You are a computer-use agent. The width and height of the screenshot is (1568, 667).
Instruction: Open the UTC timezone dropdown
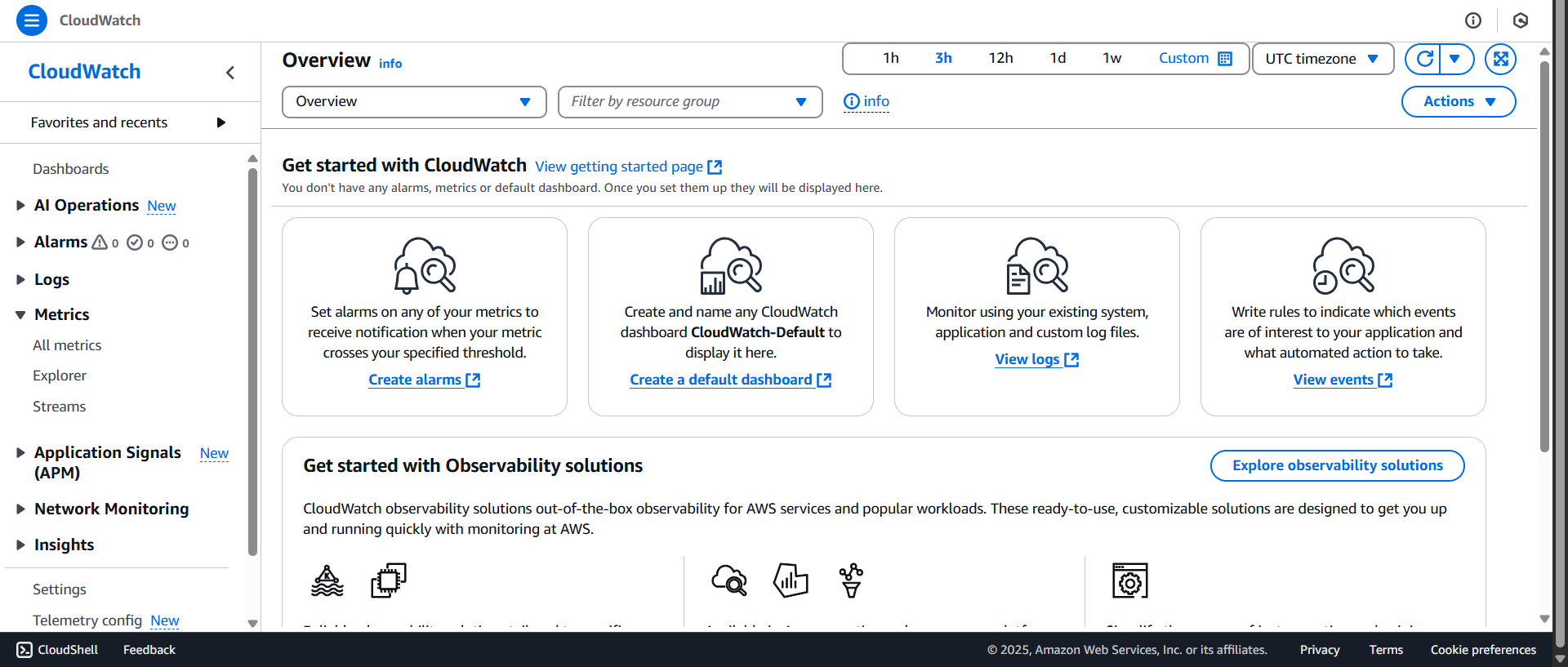pos(1322,59)
